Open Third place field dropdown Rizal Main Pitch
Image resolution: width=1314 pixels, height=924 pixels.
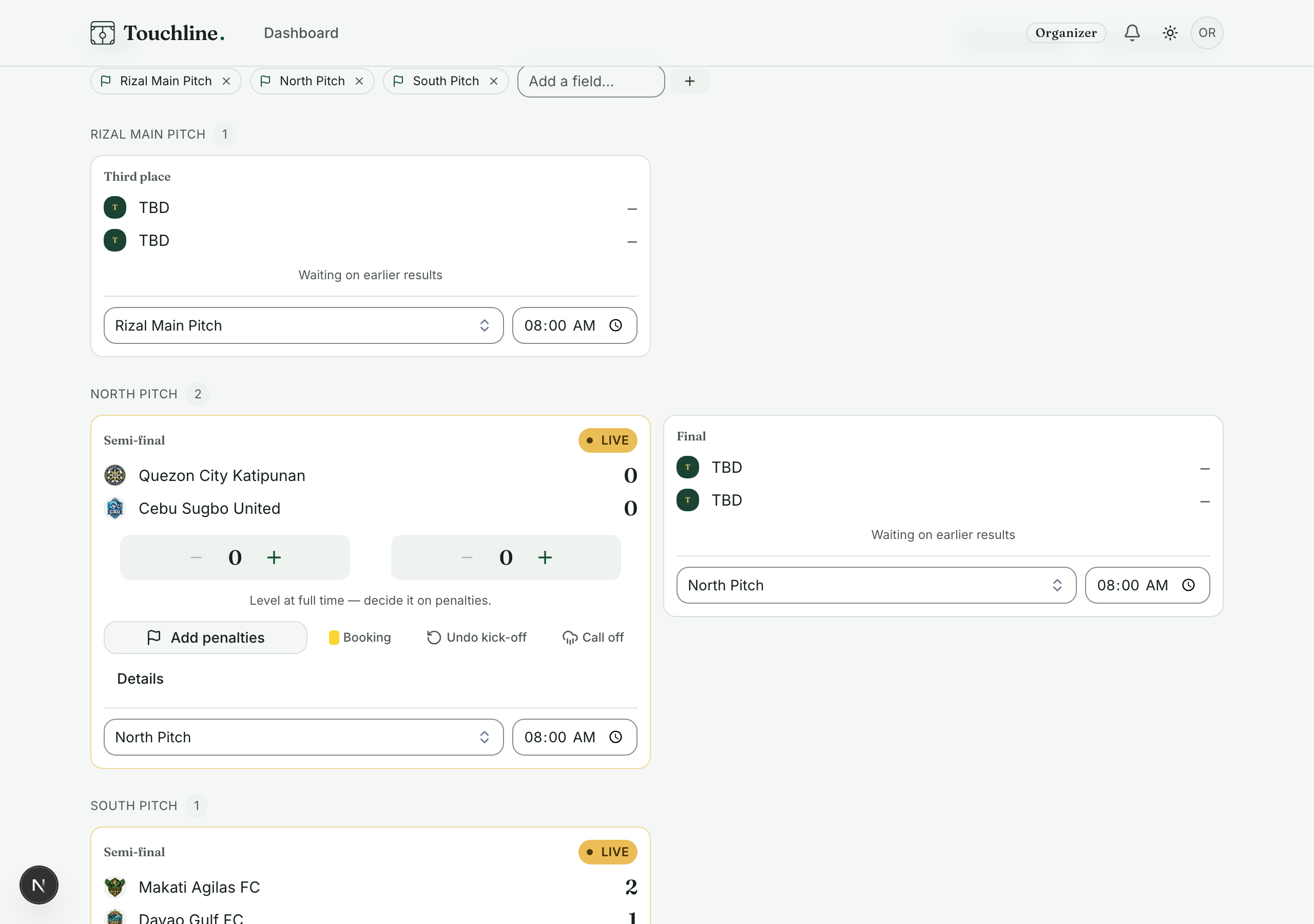303,325
